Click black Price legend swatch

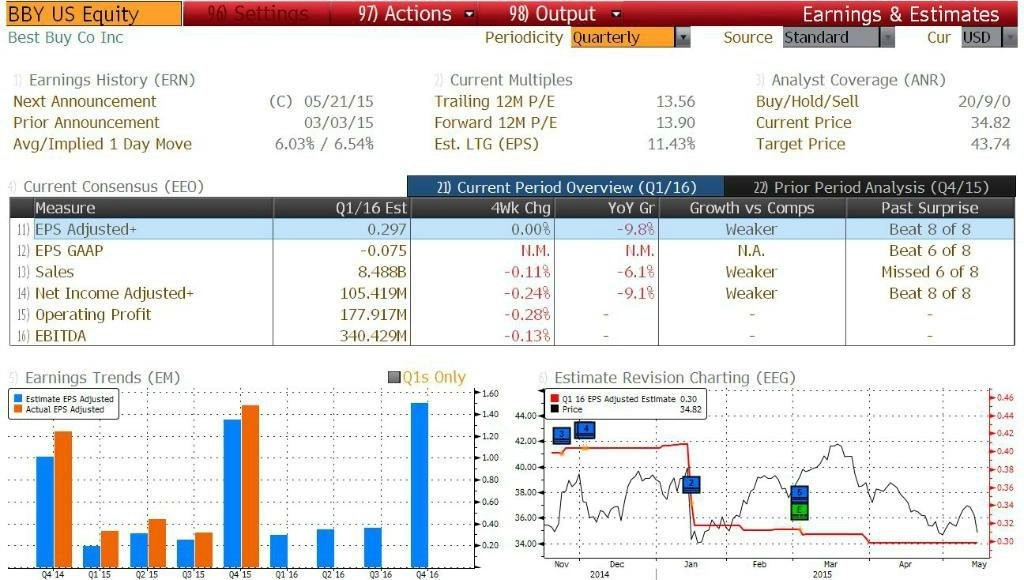[554, 410]
